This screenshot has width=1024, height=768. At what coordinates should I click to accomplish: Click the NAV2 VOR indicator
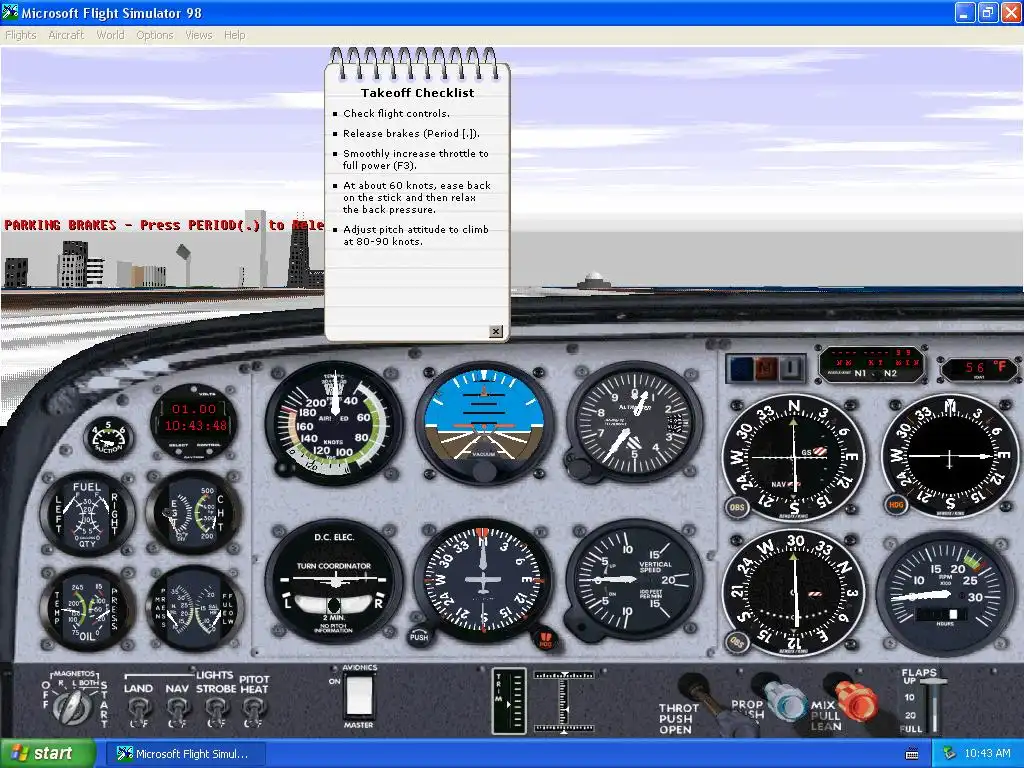click(x=793, y=593)
